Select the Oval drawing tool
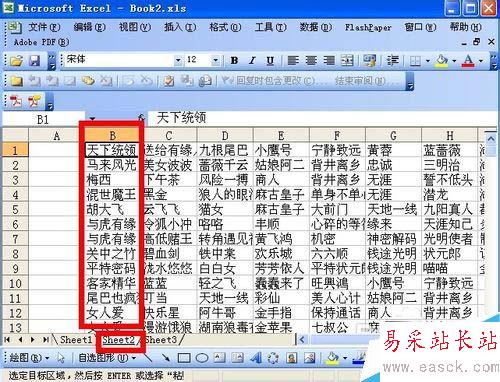The width and height of the screenshot is (500, 382). pyautogui.click(x=202, y=358)
